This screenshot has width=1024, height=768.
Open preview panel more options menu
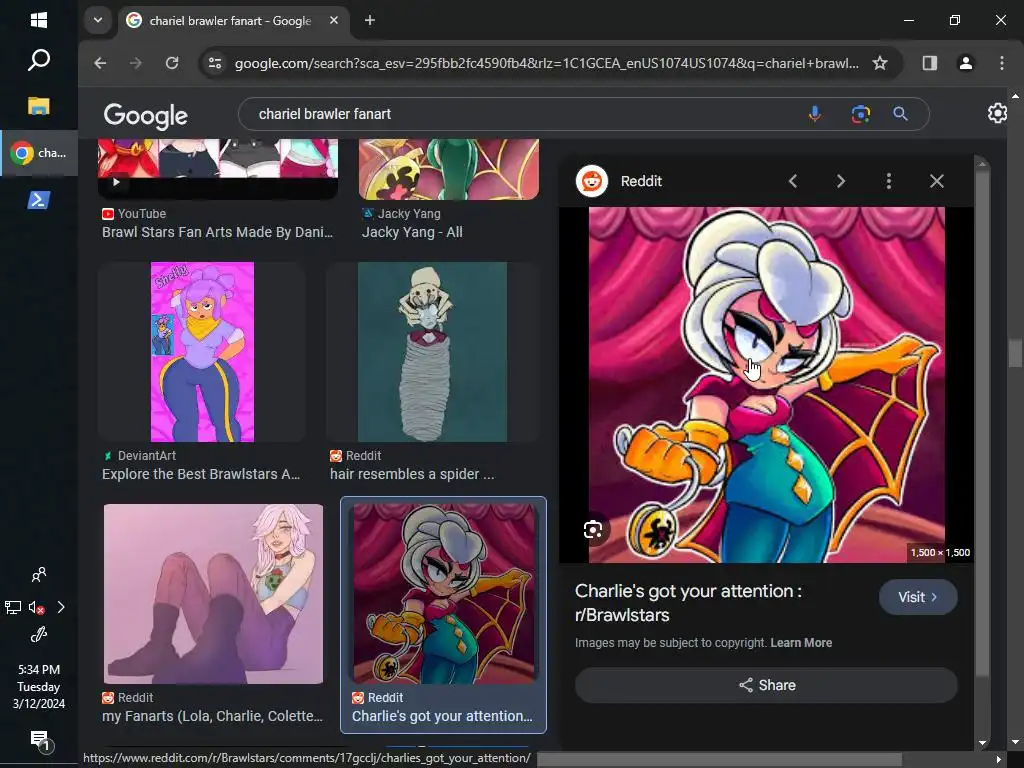[x=888, y=181]
